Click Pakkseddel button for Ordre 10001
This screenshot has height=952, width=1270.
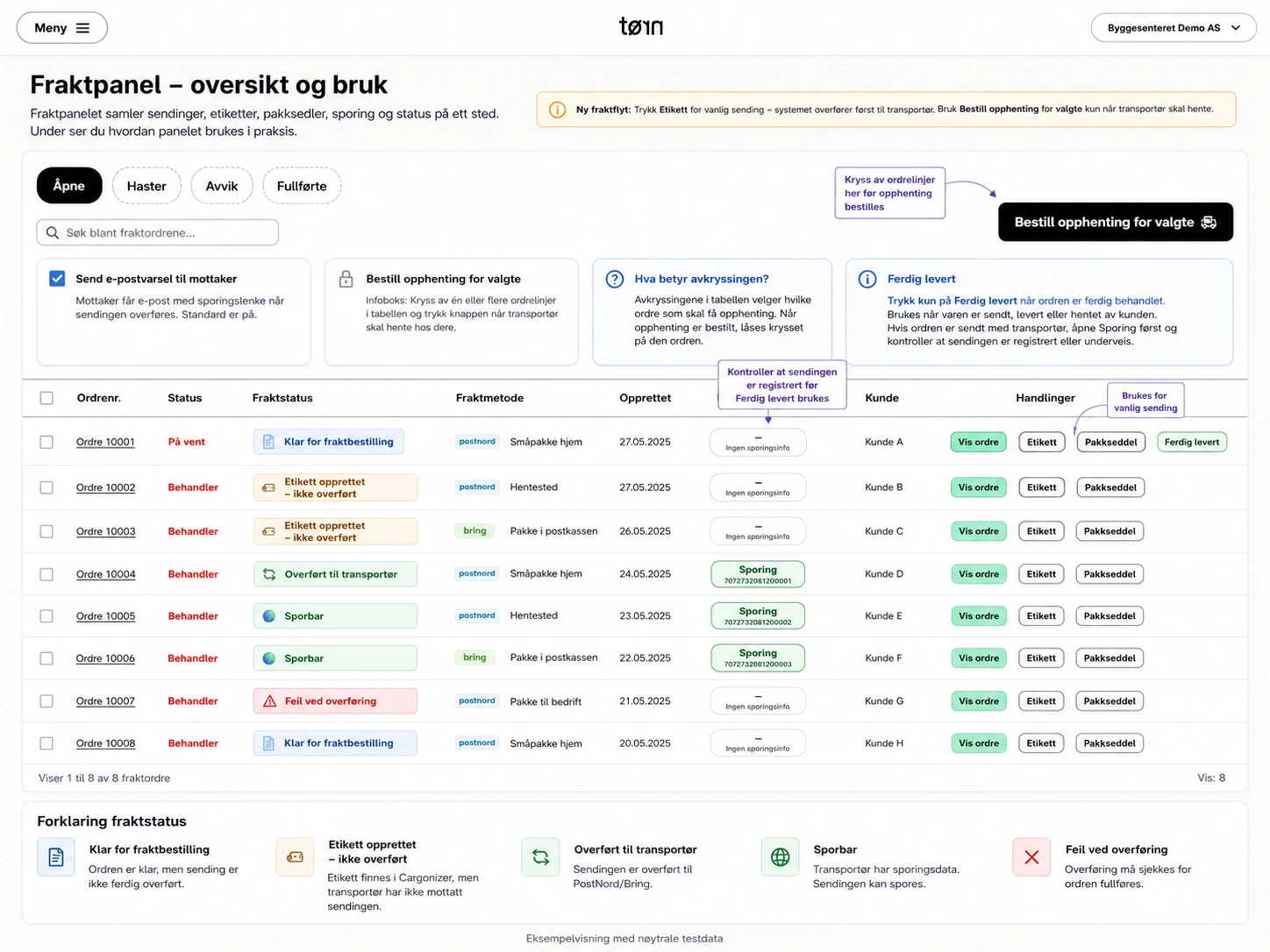(x=1111, y=442)
